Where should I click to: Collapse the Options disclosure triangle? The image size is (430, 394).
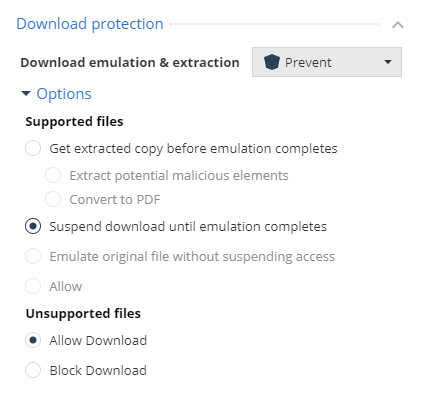26,94
